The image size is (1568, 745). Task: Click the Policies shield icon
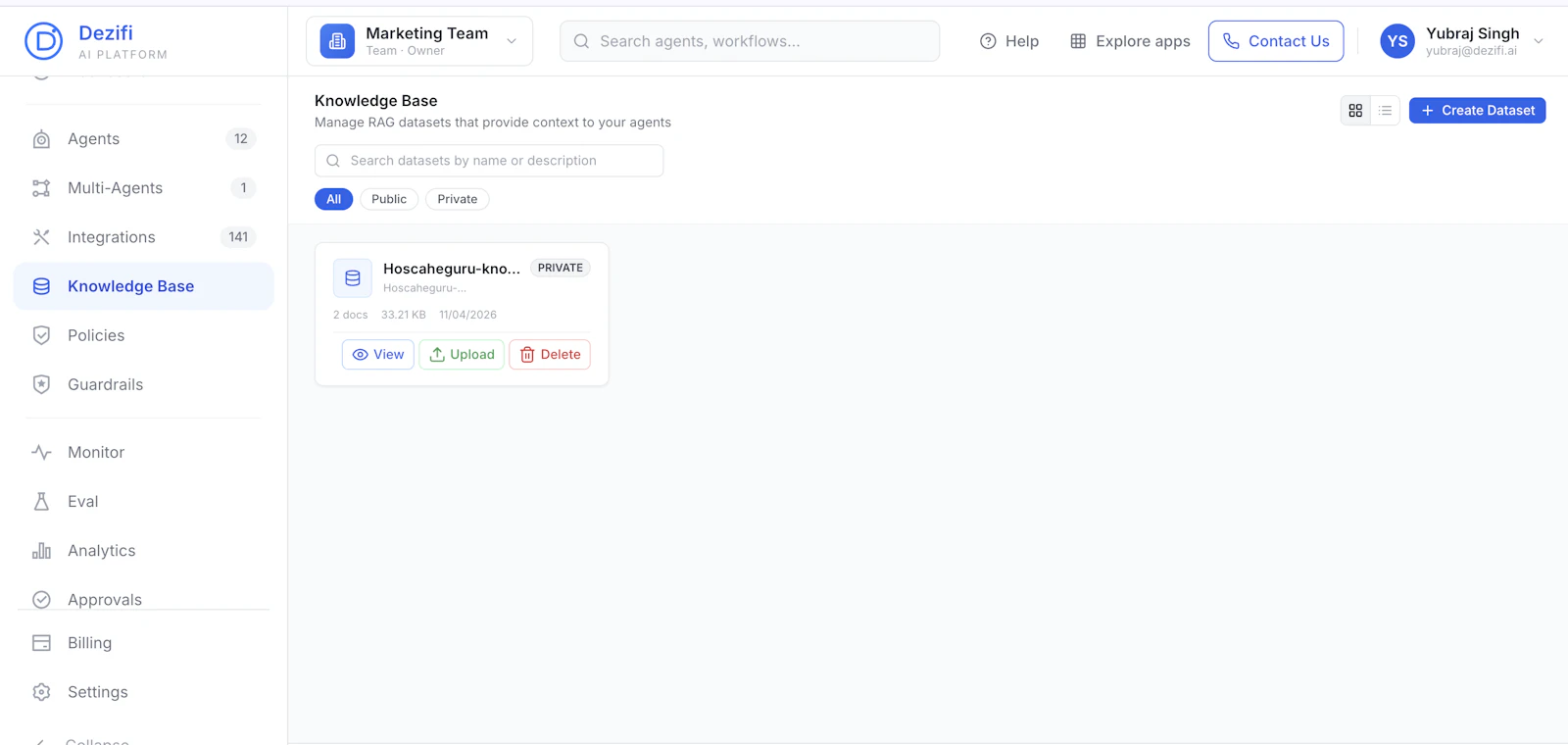pyautogui.click(x=41, y=335)
